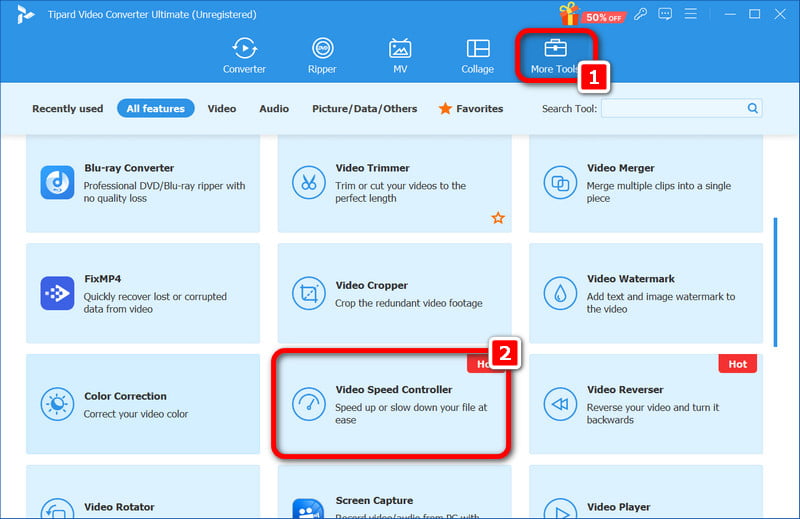Minimize the Tipard window
The width and height of the screenshot is (800, 519).
pos(730,14)
